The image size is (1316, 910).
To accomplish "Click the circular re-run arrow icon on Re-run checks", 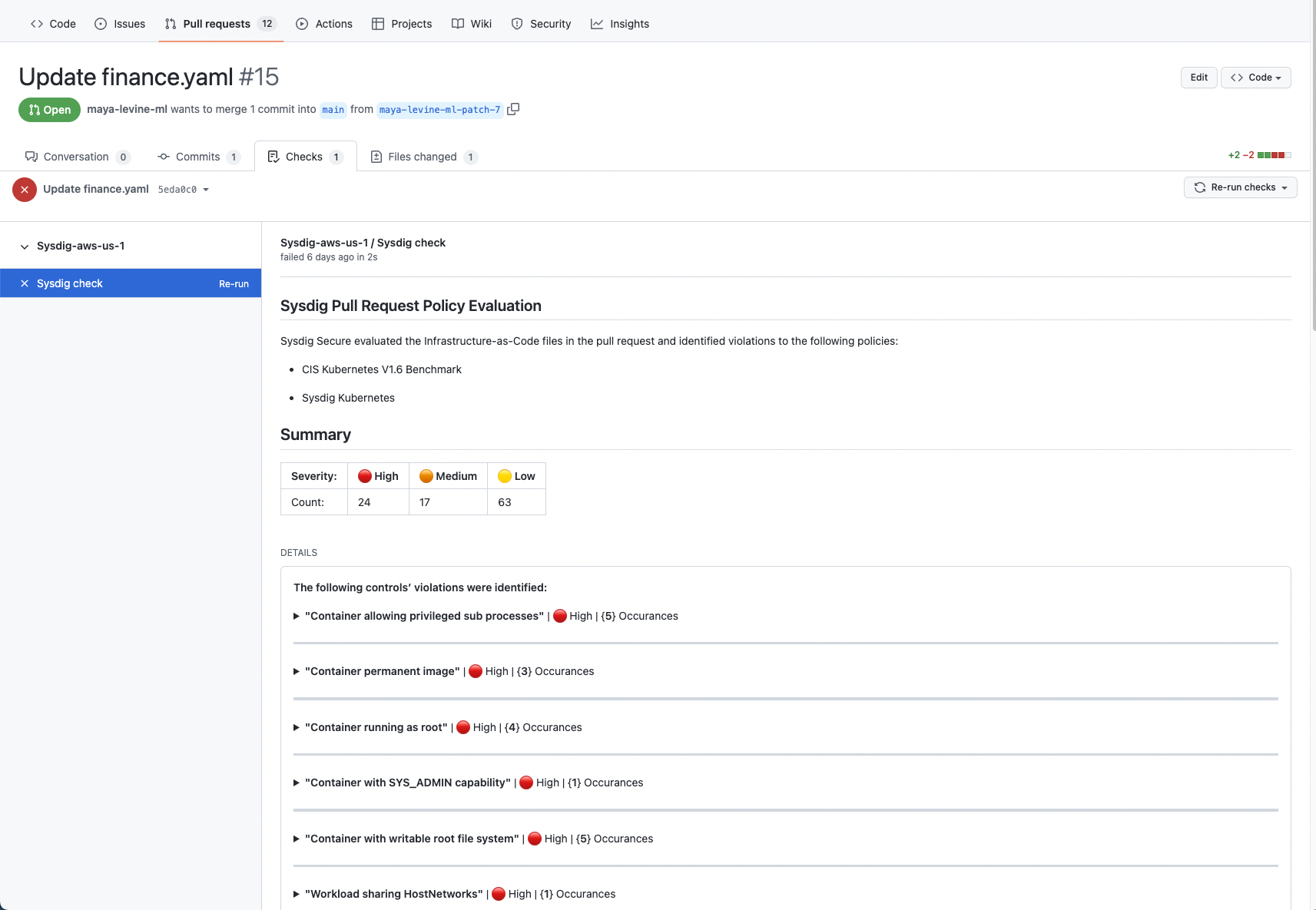I will pyautogui.click(x=1199, y=187).
